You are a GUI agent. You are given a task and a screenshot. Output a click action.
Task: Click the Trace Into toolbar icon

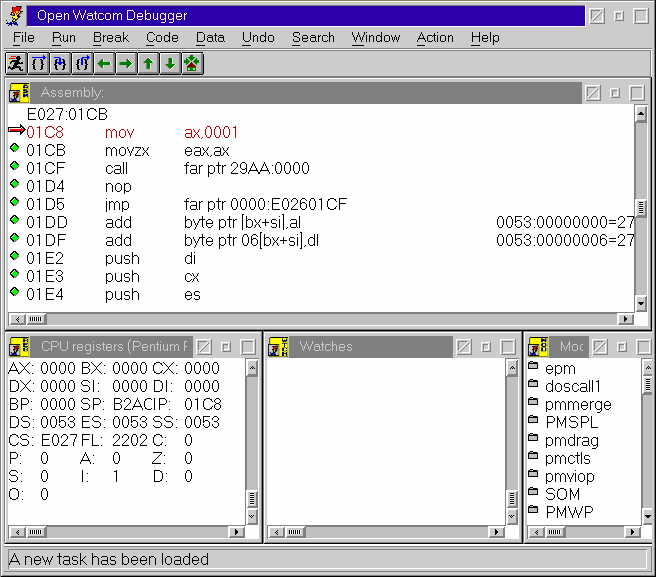60,64
